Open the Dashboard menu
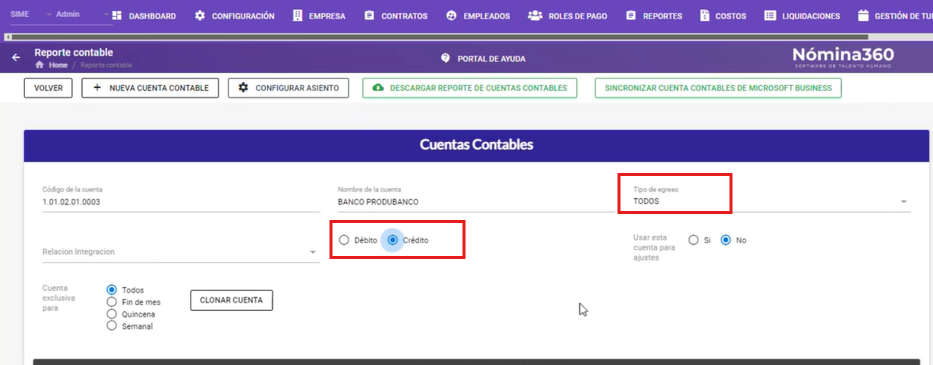This screenshot has width=933, height=365. 143,16
